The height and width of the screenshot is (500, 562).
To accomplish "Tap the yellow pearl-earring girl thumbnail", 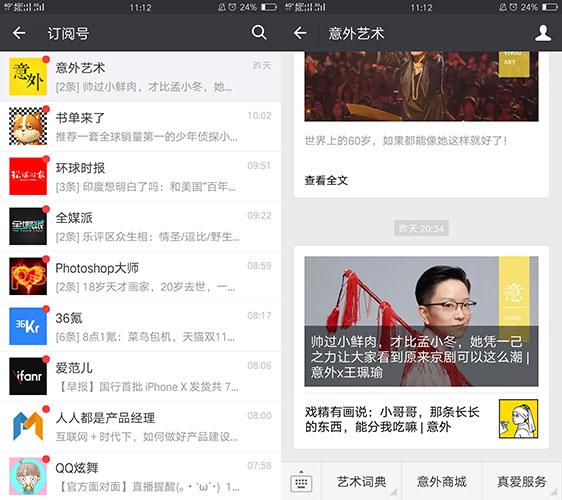I will 518,419.
